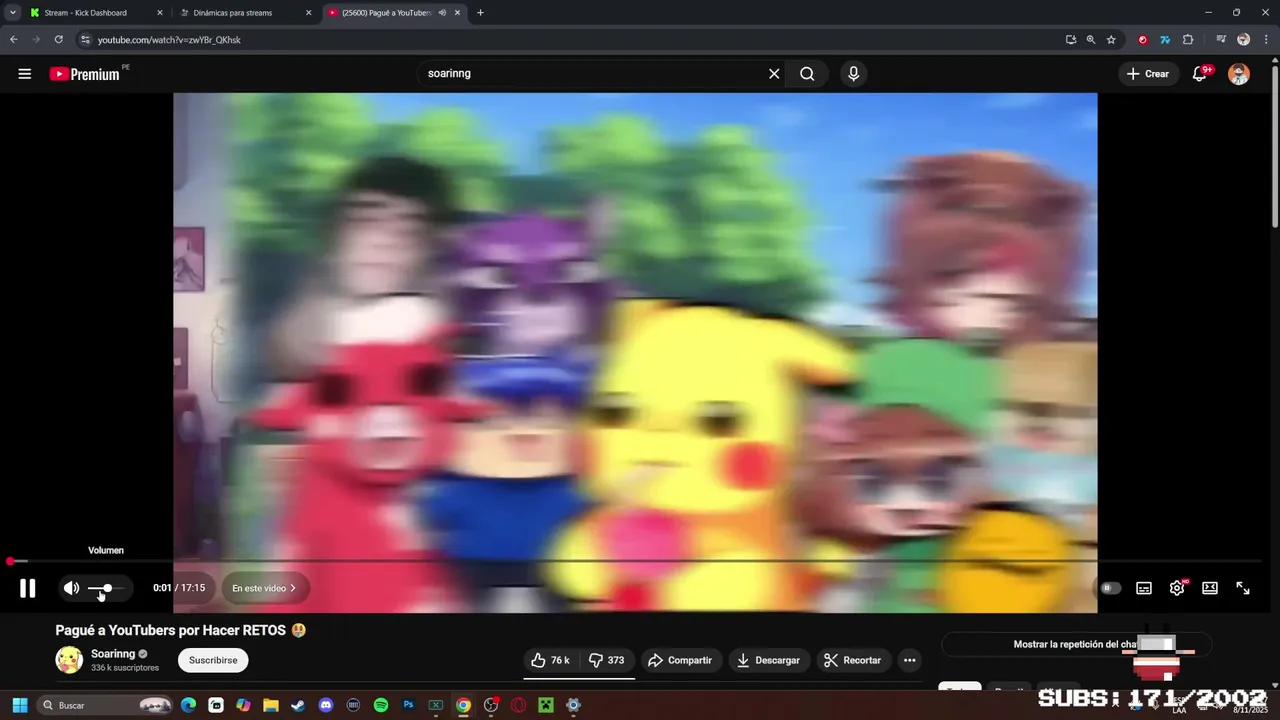Start voice search with microphone

[x=853, y=74]
